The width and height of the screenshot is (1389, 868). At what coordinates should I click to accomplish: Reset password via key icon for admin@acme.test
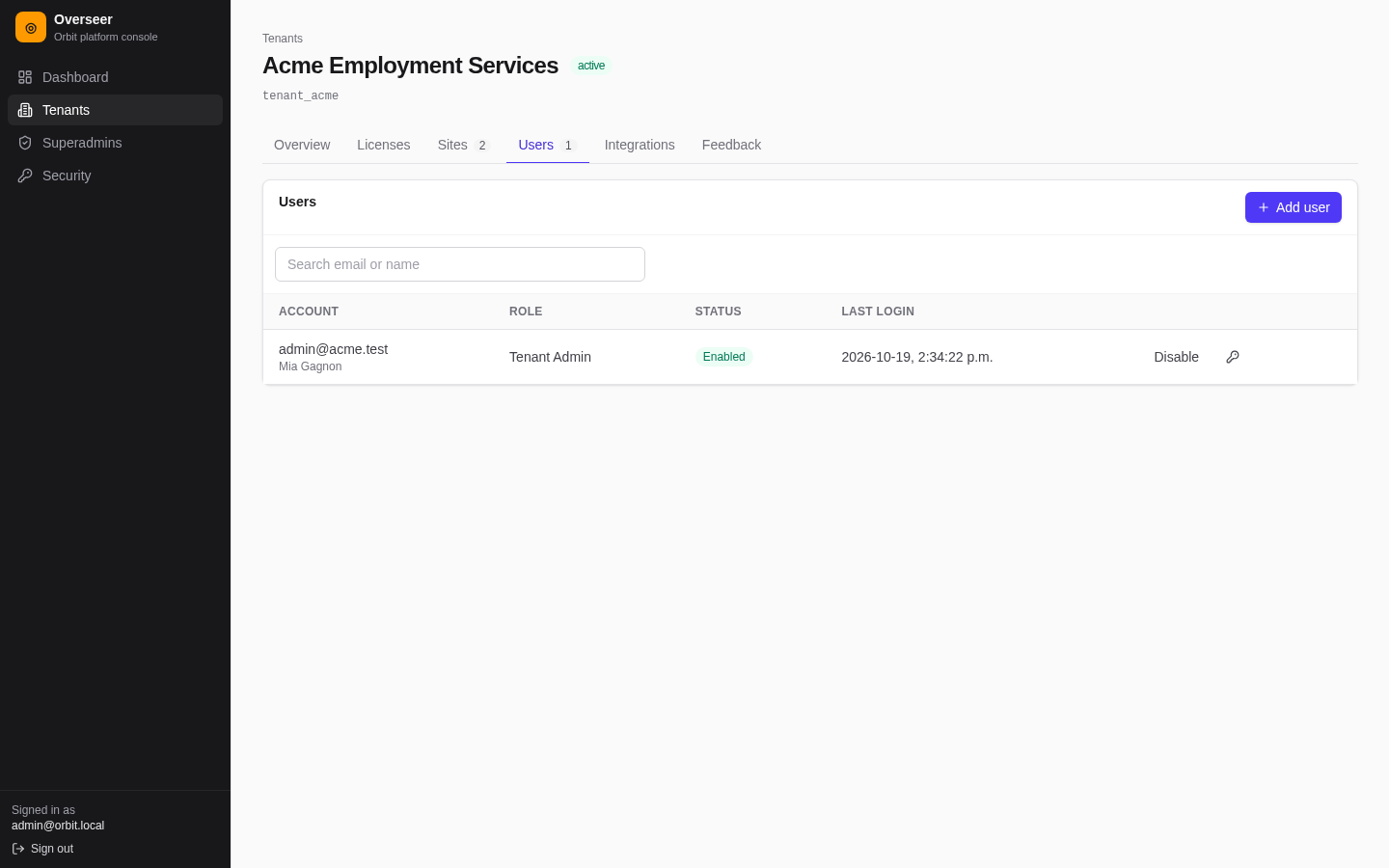(1233, 357)
